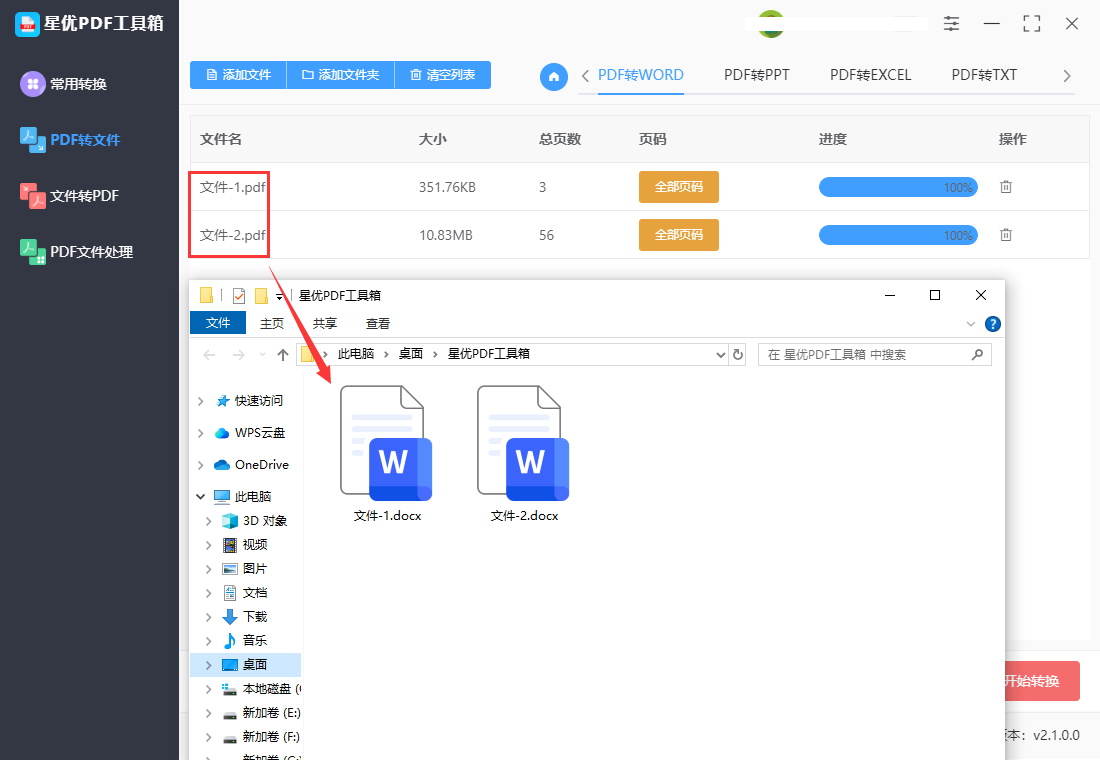Click 全部页码 for 文件-2.pdf
This screenshot has width=1100, height=760.
(x=678, y=234)
